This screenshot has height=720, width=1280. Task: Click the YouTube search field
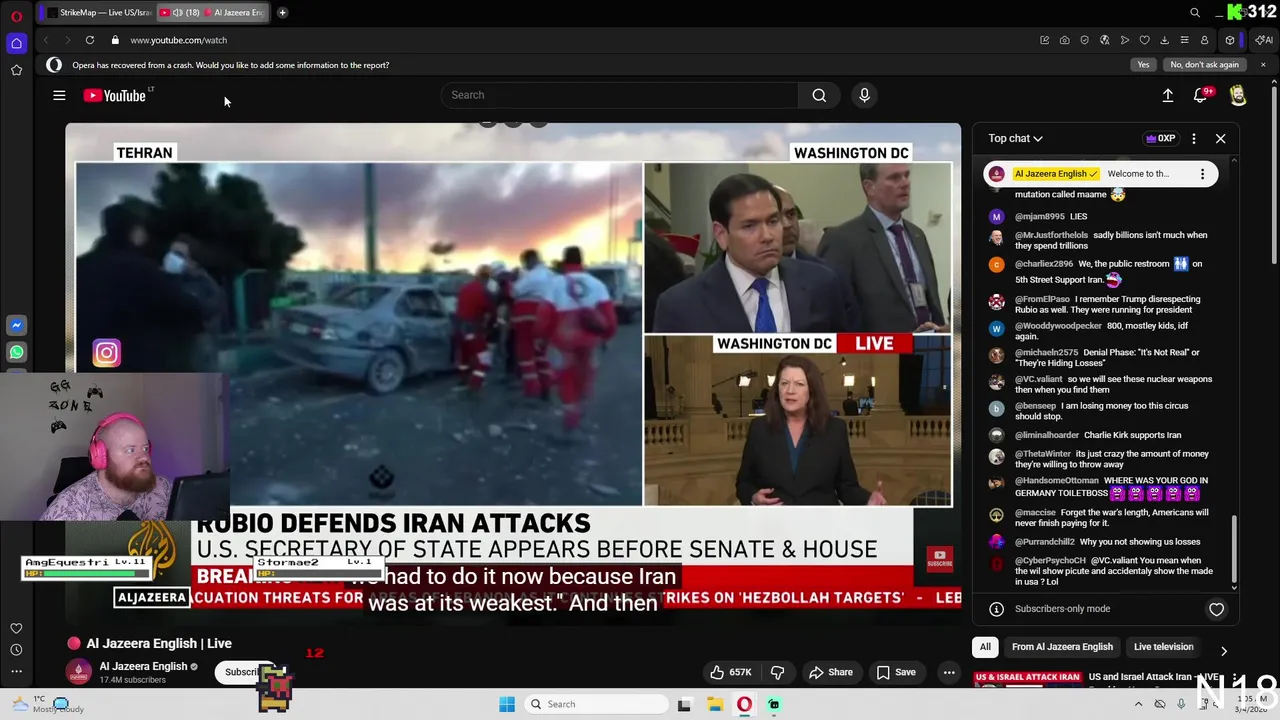pos(620,95)
